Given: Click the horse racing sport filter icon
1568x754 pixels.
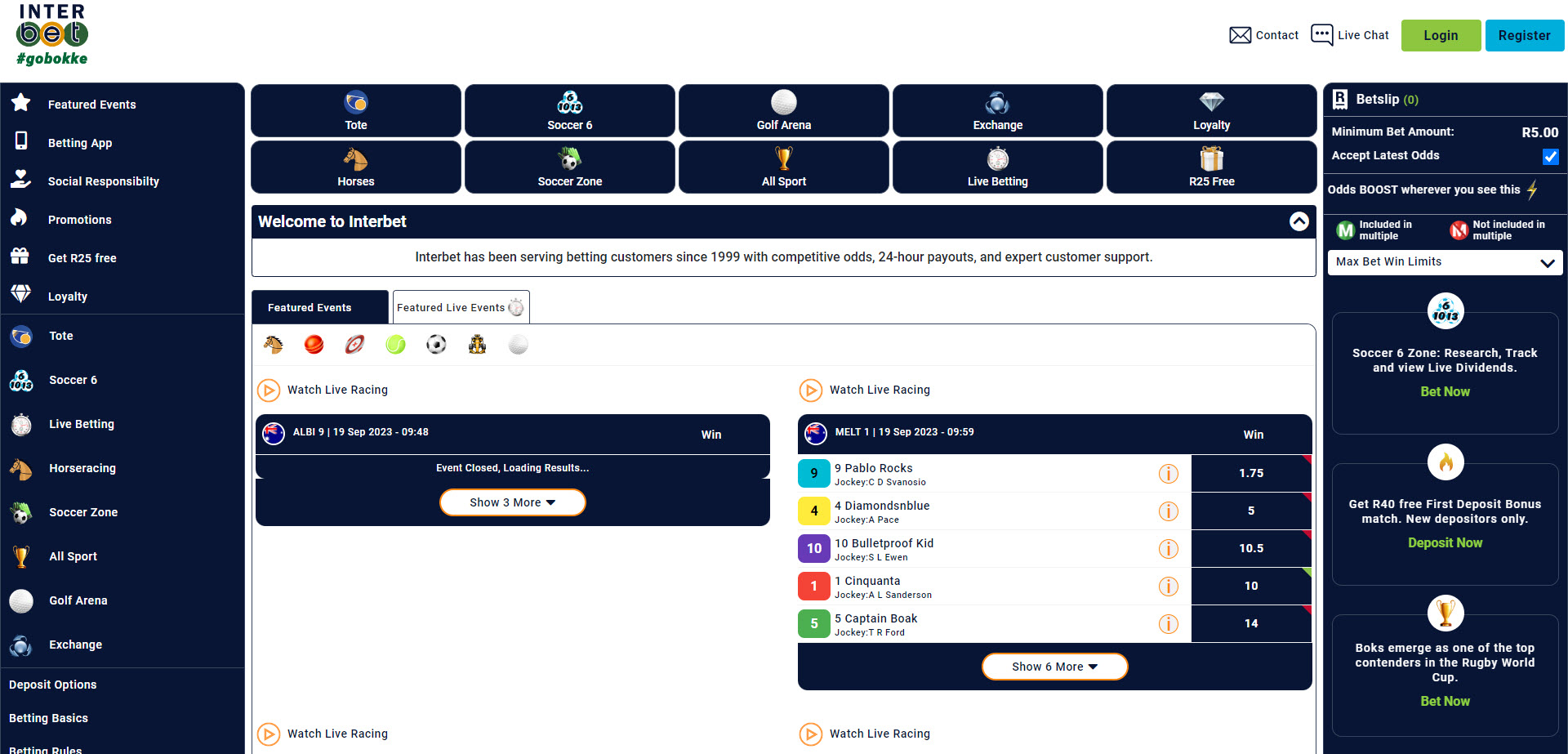Looking at the screenshot, I should (x=274, y=345).
